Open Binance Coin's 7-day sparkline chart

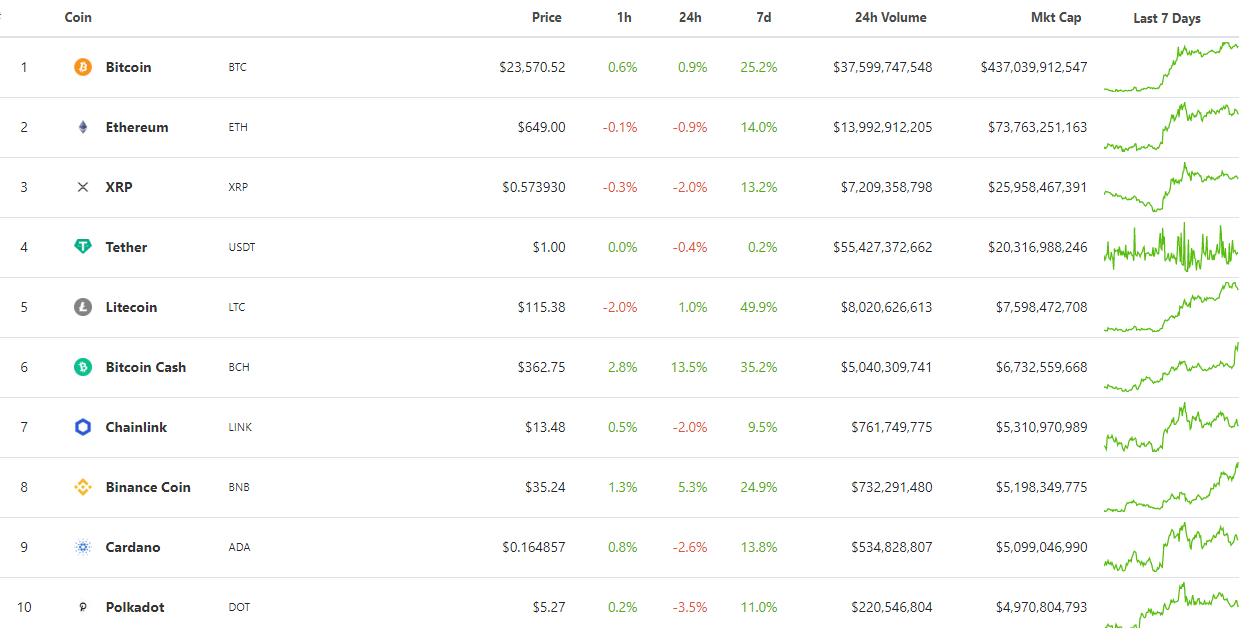[x=1171, y=487]
